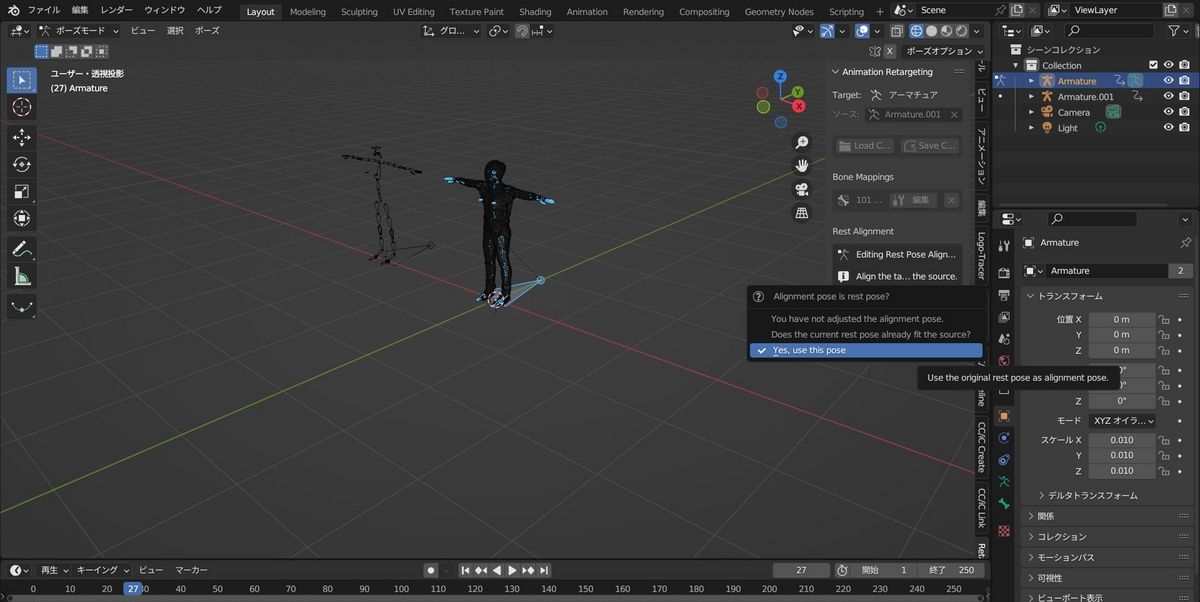1200x602 pixels.
Task: Click the pan view hand icon
Action: coord(801,166)
